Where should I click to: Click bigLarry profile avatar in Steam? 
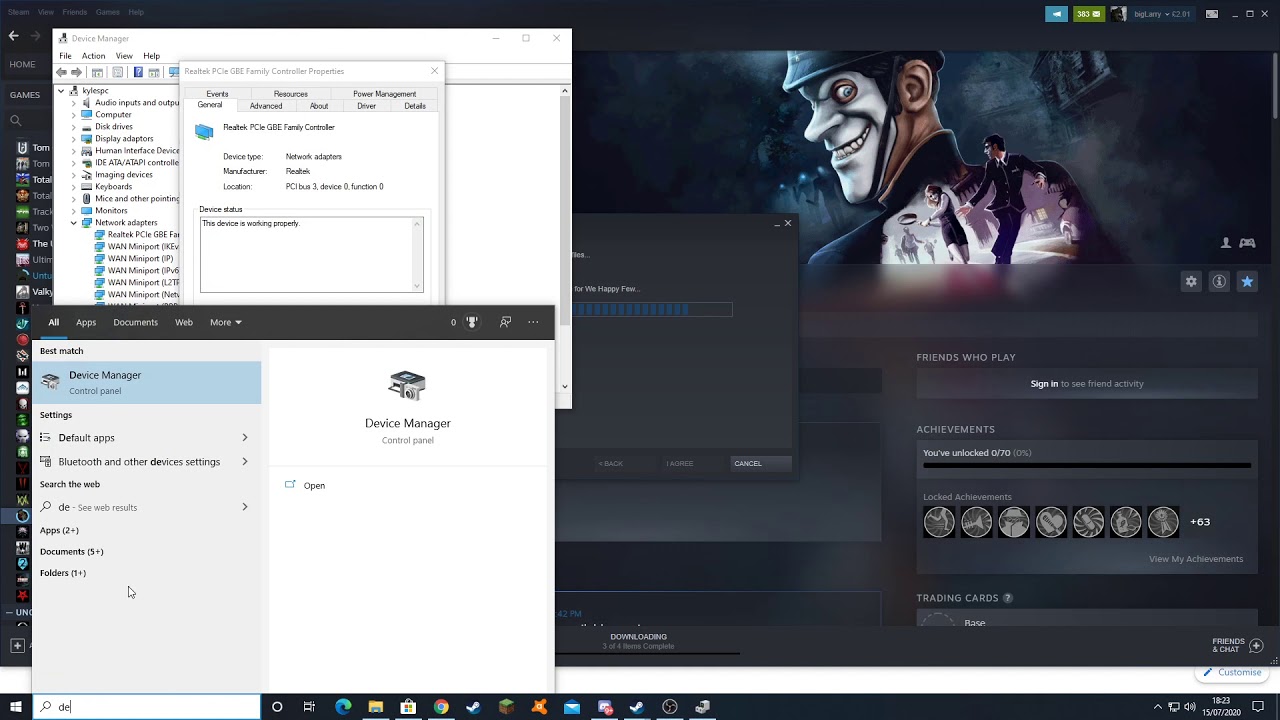click(x=1118, y=14)
